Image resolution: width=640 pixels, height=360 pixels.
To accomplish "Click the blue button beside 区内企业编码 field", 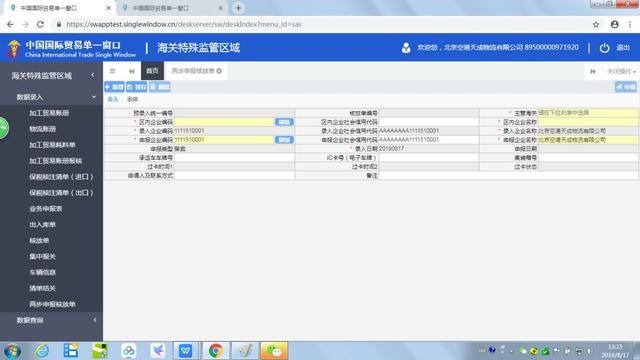I will pyautogui.click(x=284, y=122).
